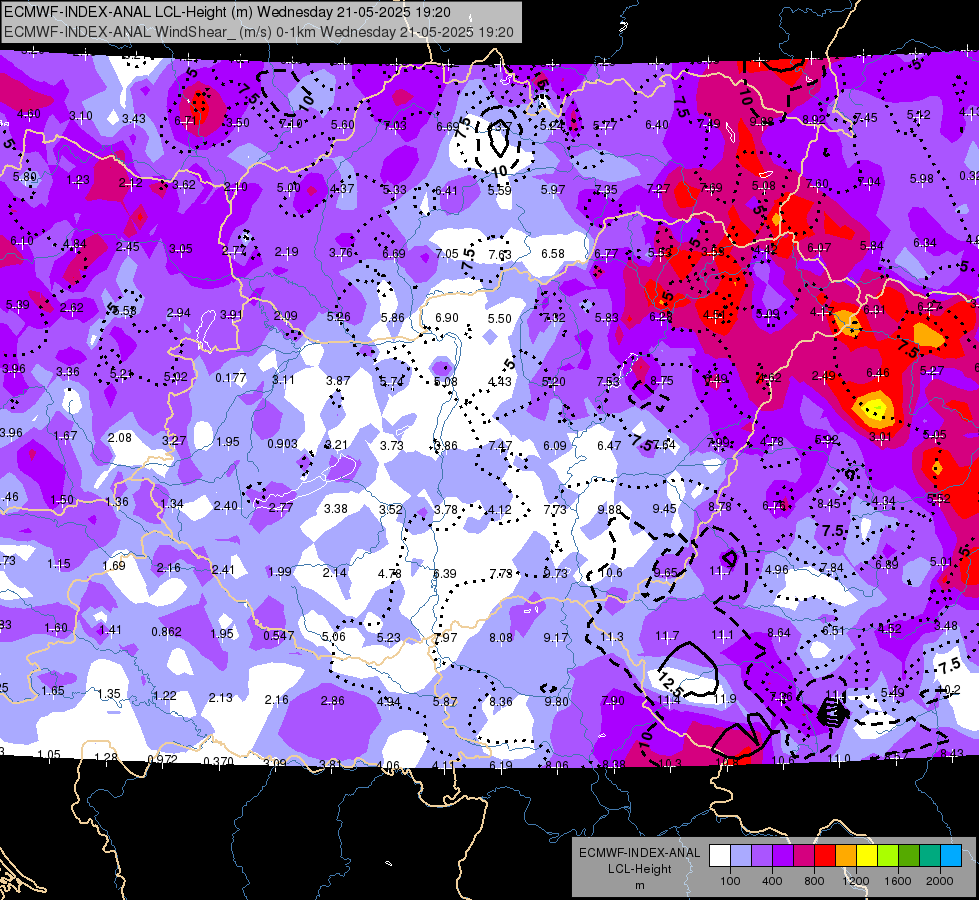Click the grid value 9.65
The width and height of the screenshot is (979, 900).
[x=666, y=573]
